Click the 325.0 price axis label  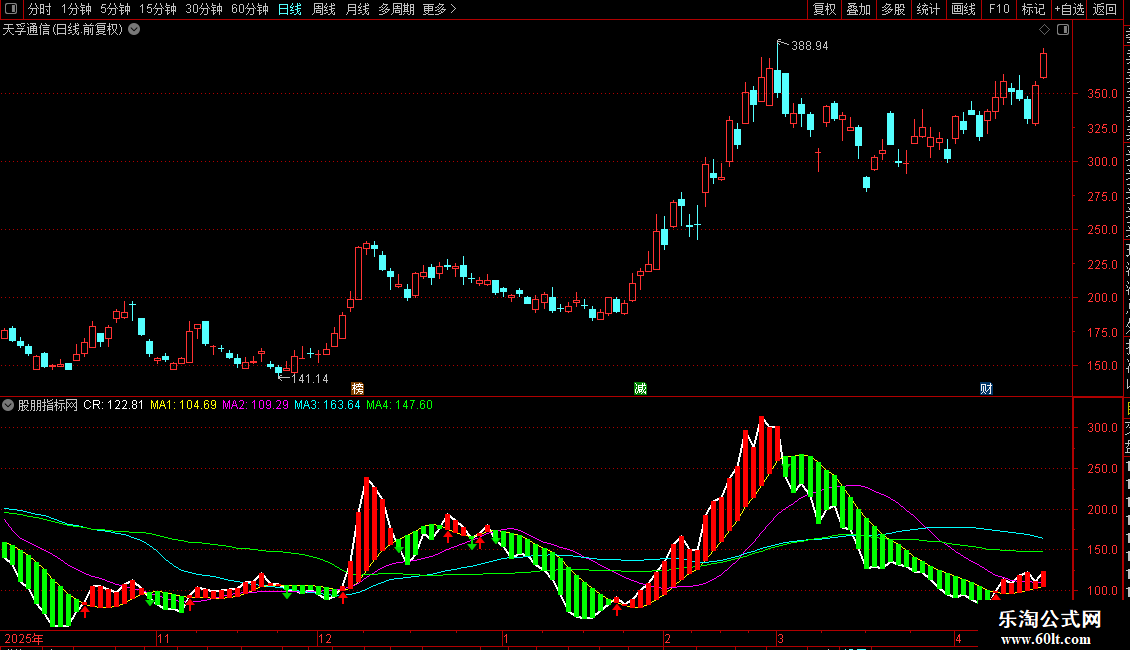coord(1103,128)
